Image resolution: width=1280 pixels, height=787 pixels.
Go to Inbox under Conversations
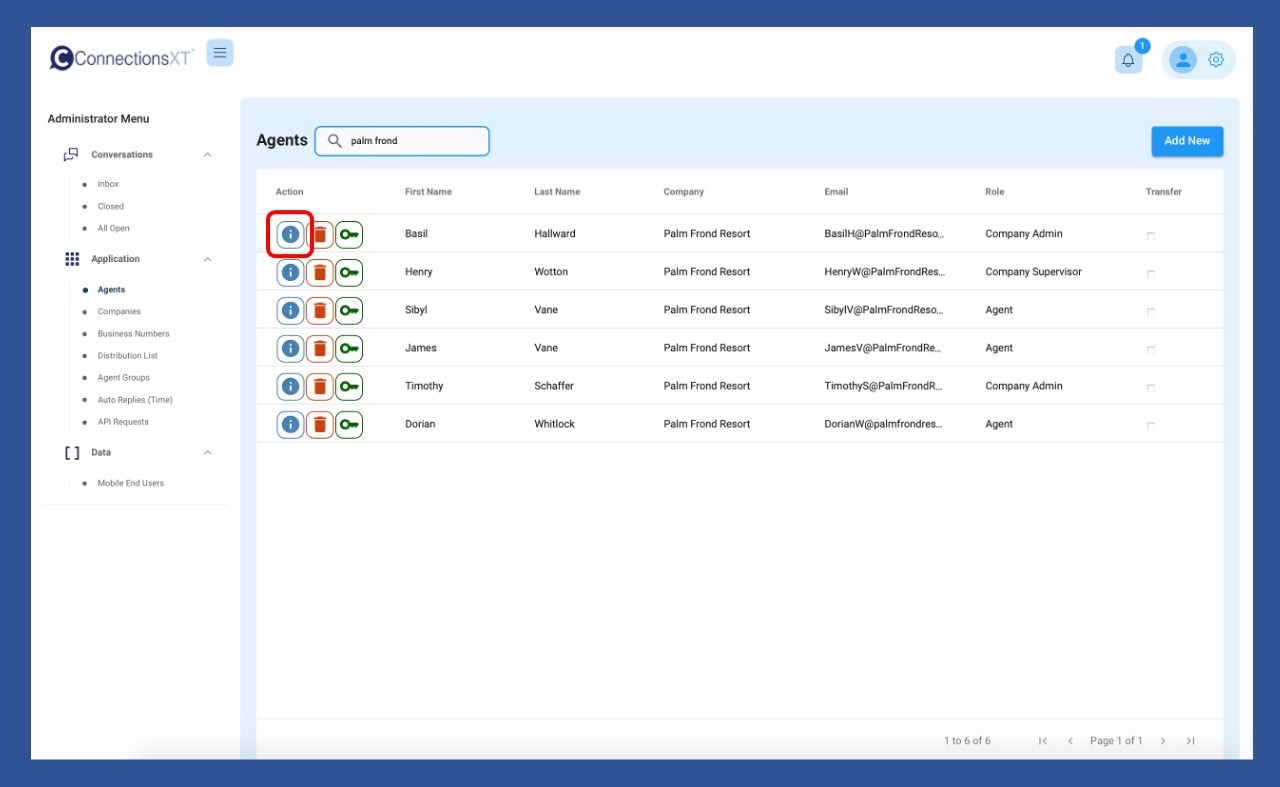point(108,184)
